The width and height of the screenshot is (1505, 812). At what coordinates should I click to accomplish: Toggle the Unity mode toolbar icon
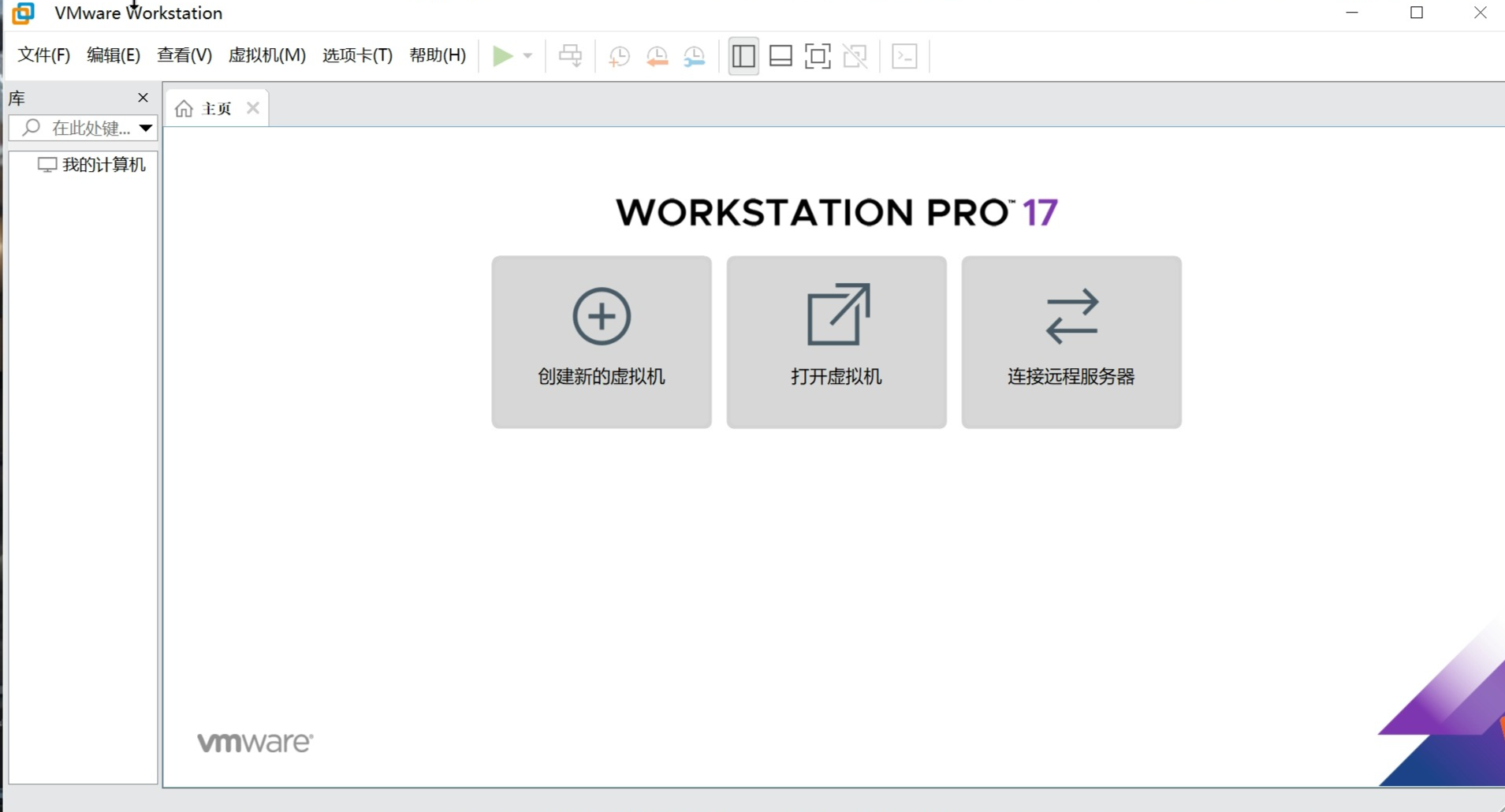tap(855, 56)
